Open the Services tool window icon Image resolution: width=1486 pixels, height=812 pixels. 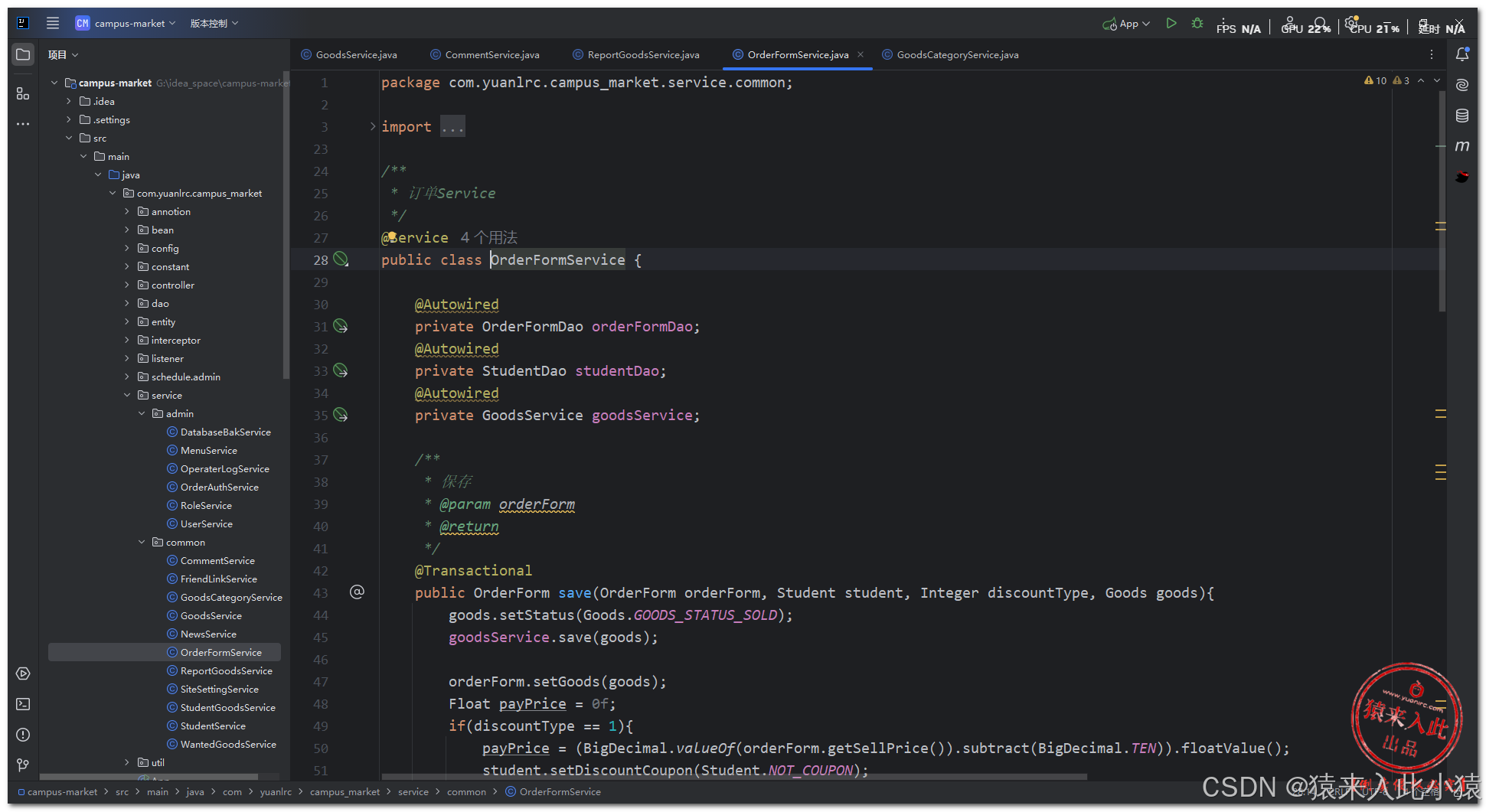[23, 673]
